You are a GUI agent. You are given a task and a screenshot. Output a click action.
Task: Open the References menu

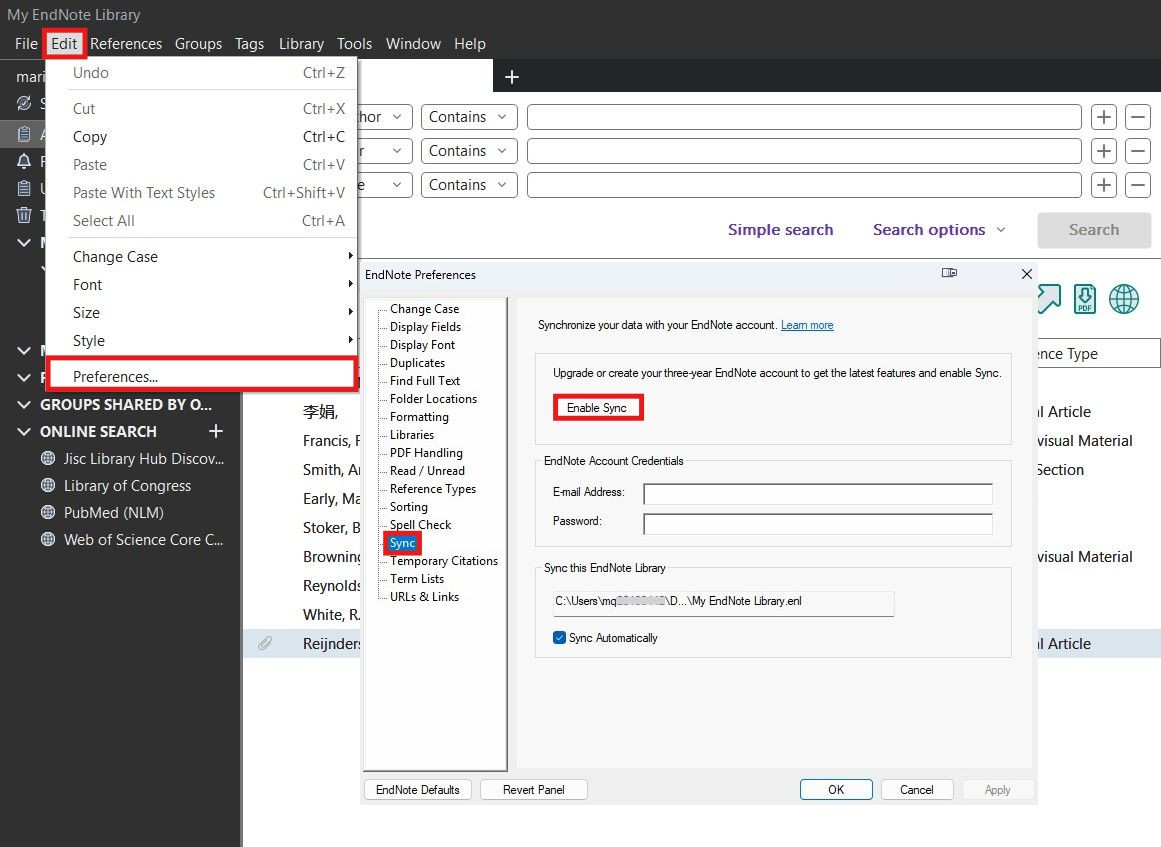pos(126,44)
